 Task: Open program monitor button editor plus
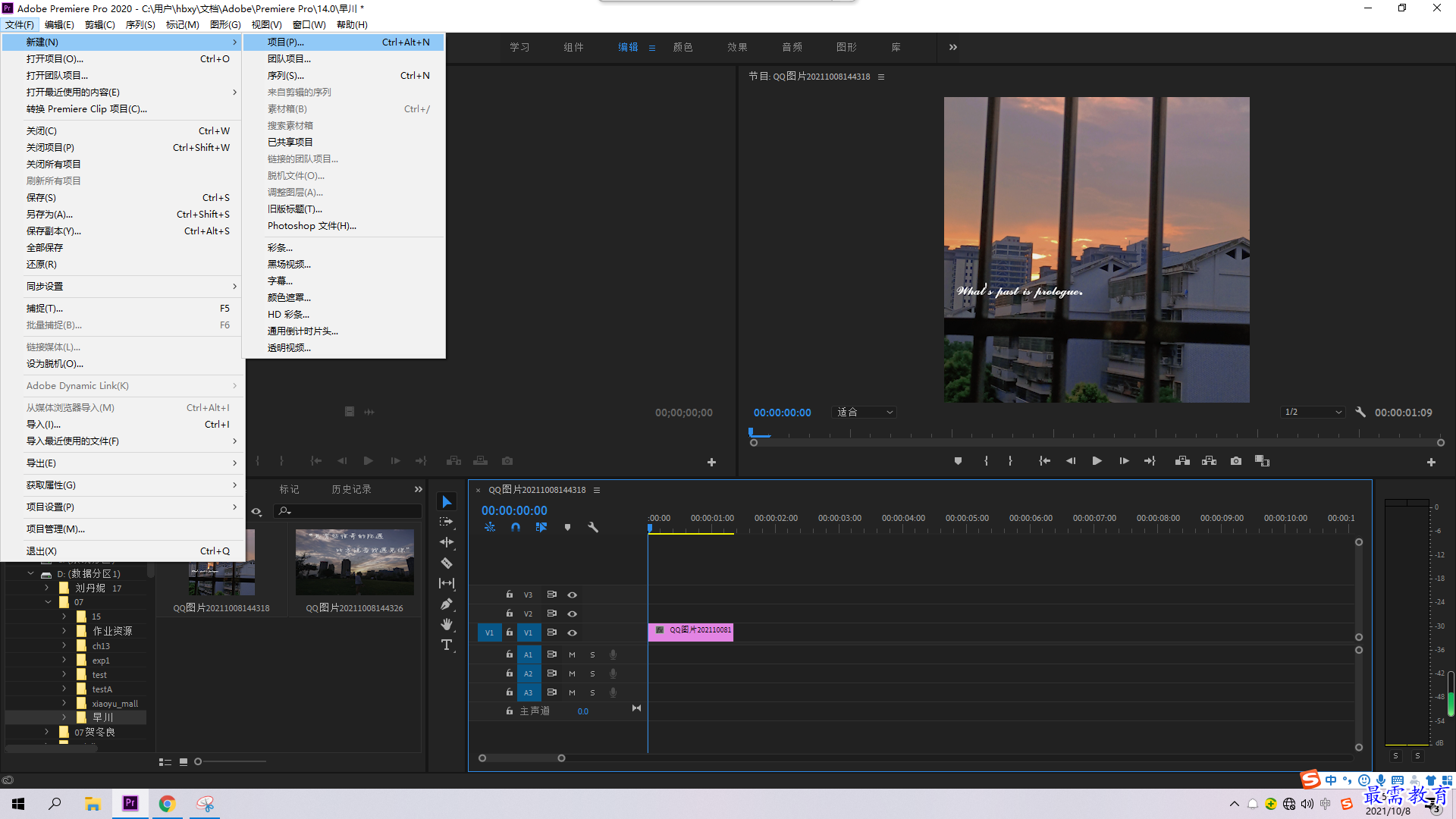(1431, 462)
